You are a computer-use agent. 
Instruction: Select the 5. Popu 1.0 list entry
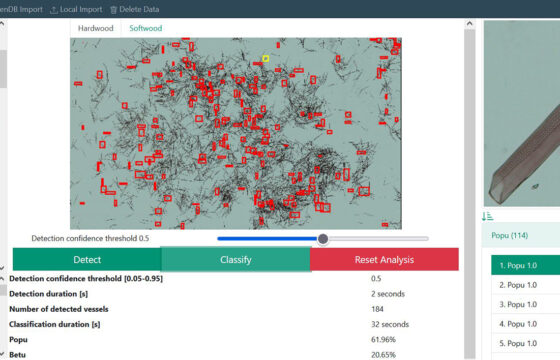525,343
